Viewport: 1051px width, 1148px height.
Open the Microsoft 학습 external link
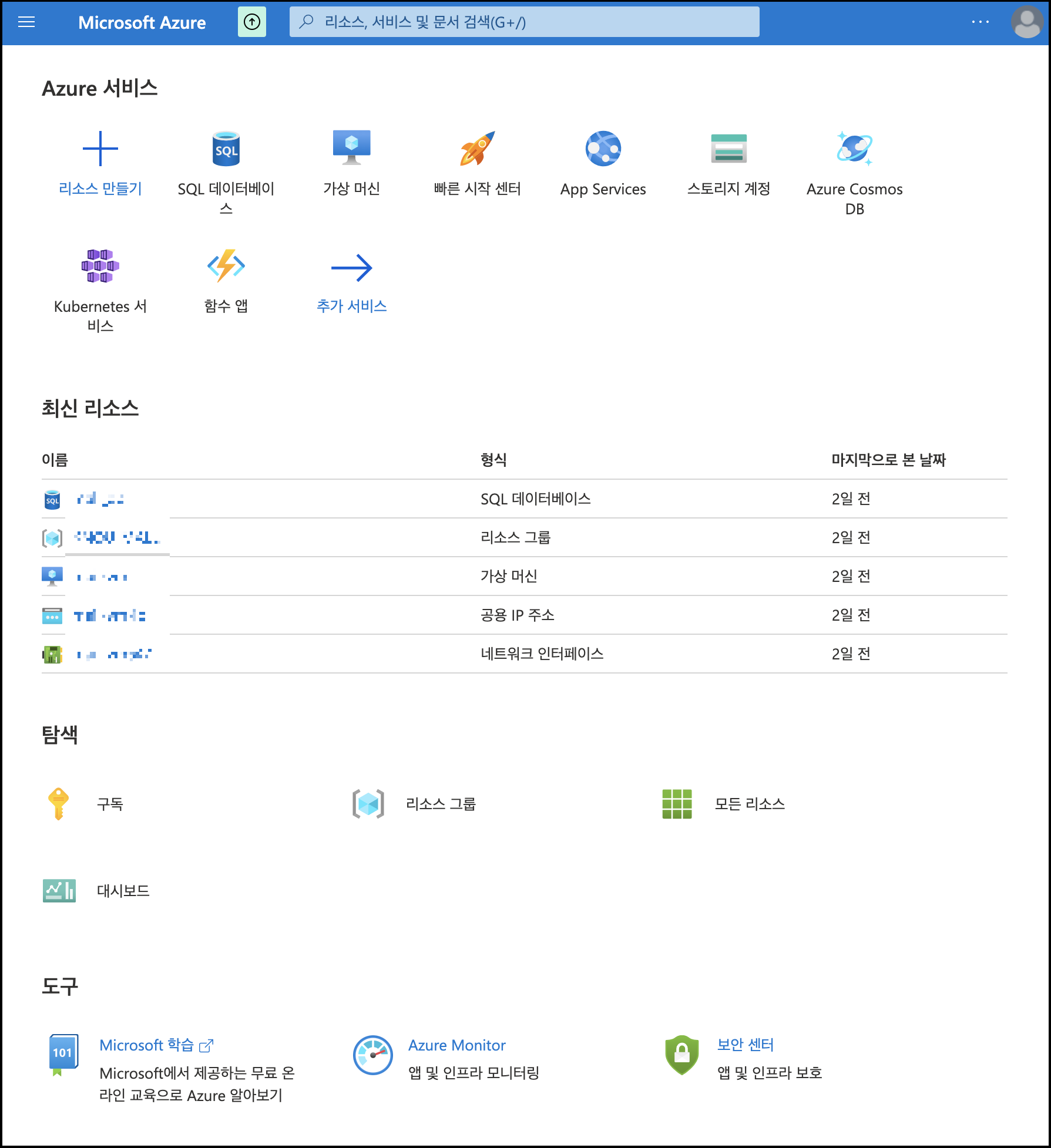pos(156,1045)
